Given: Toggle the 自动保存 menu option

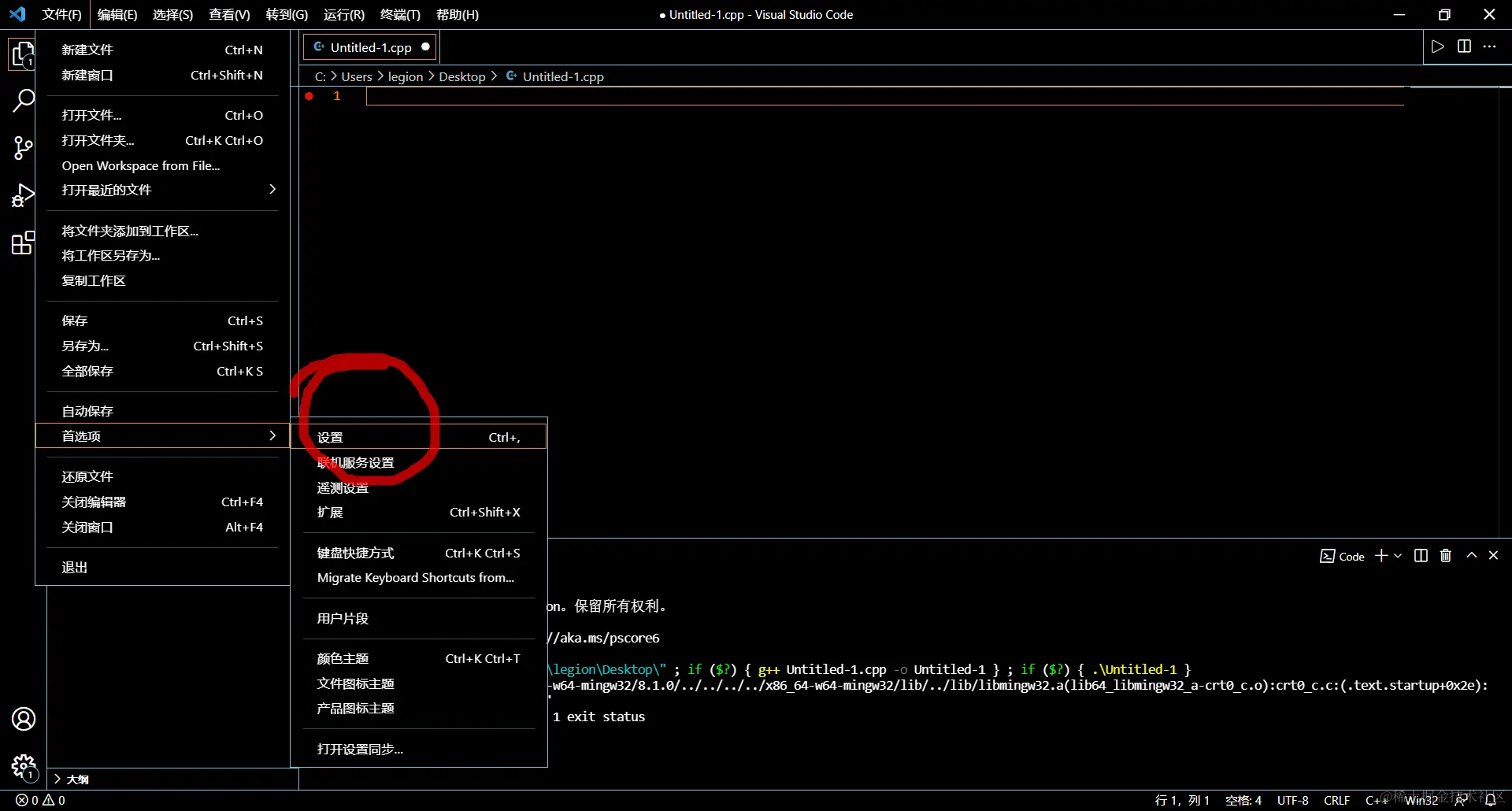Looking at the screenshot, I should point(162,411).
